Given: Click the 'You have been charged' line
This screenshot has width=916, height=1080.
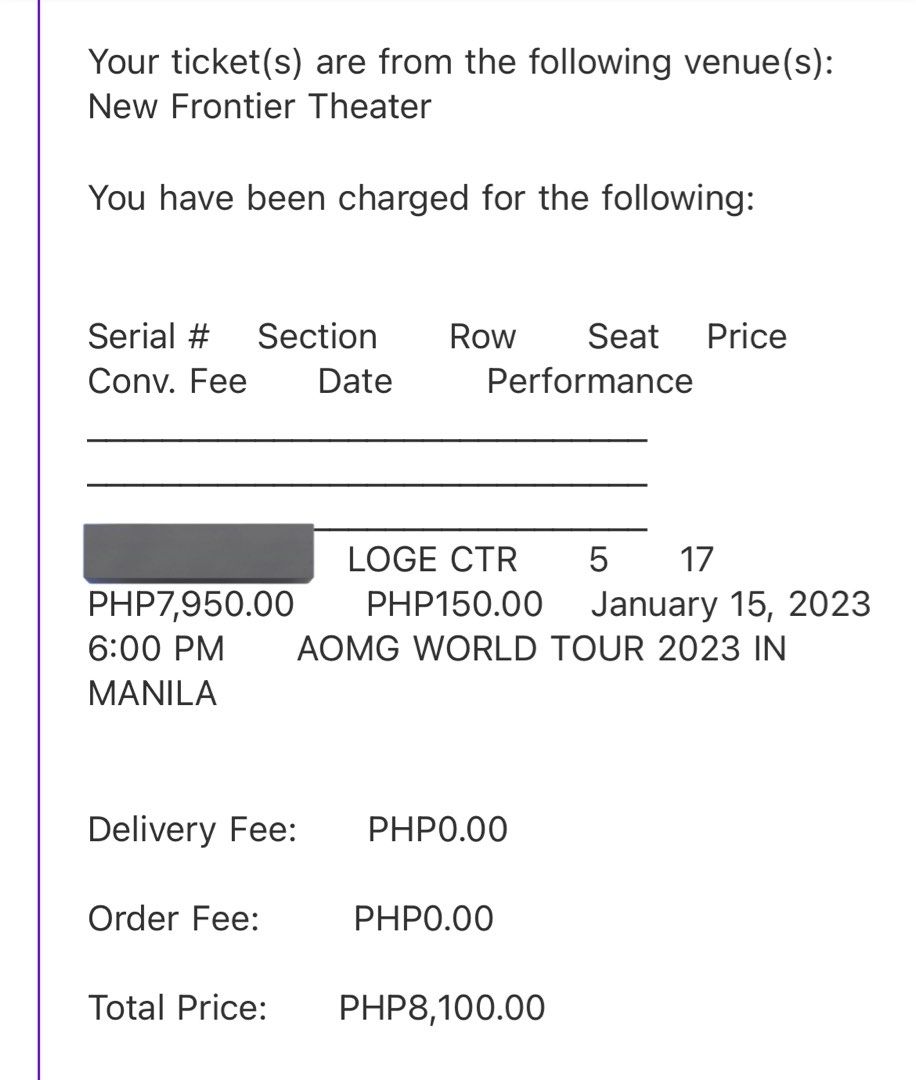Looking at the screenshot, I should (421, 198).
